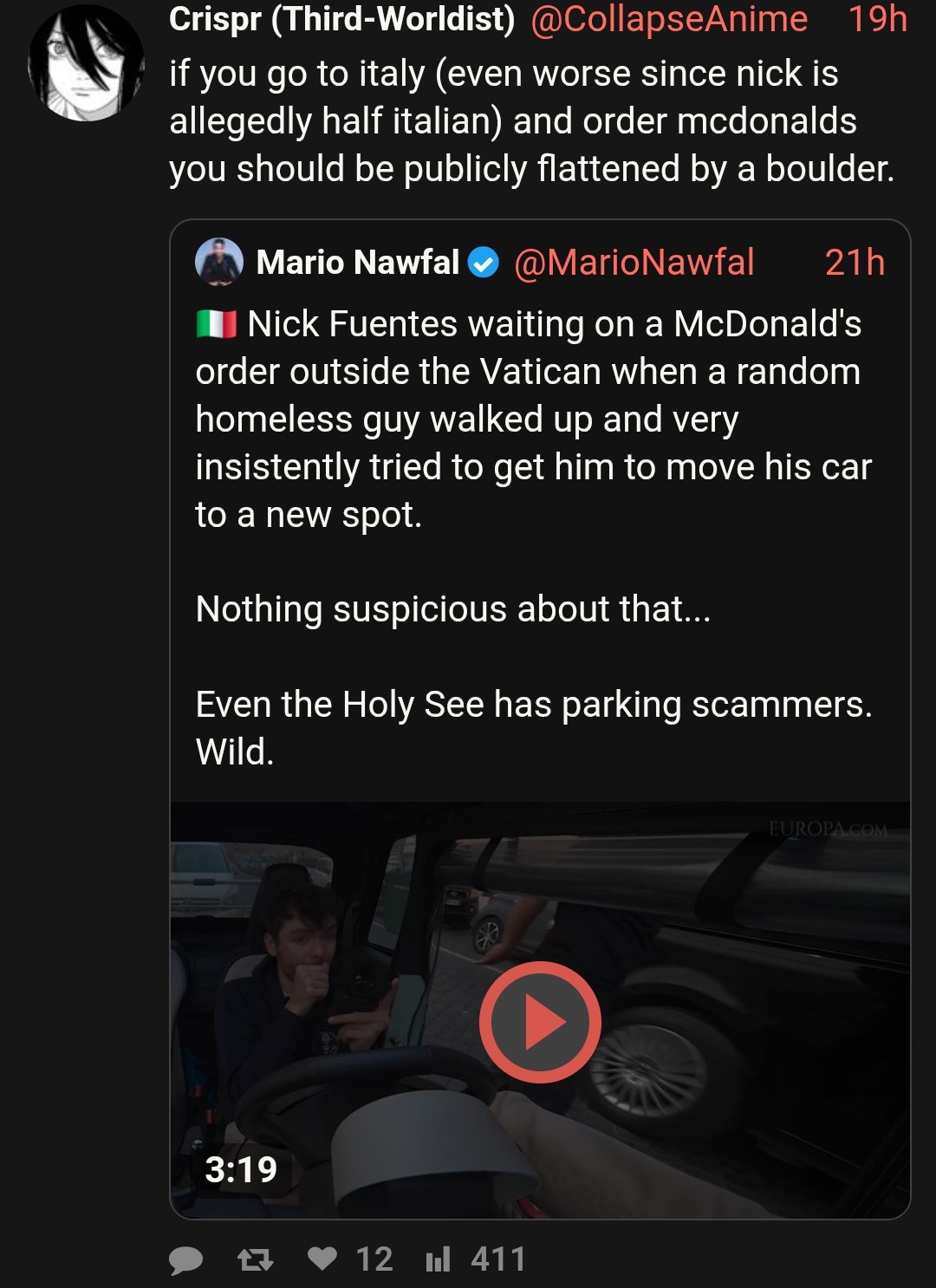Screen dimensions: 936x1288
Task: Open the Crispr (Third-Worldist) display name
Action: coord(341,19)
